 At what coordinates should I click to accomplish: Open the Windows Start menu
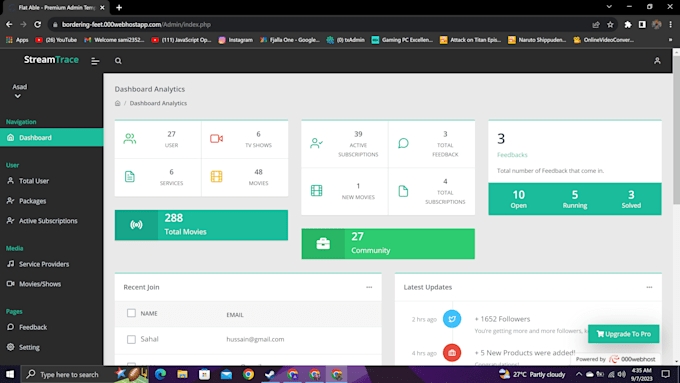10,374
